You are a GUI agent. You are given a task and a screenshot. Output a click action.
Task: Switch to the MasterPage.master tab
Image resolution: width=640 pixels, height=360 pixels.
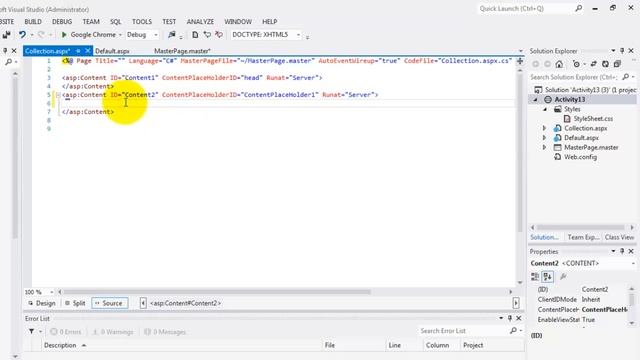(182, 51)
